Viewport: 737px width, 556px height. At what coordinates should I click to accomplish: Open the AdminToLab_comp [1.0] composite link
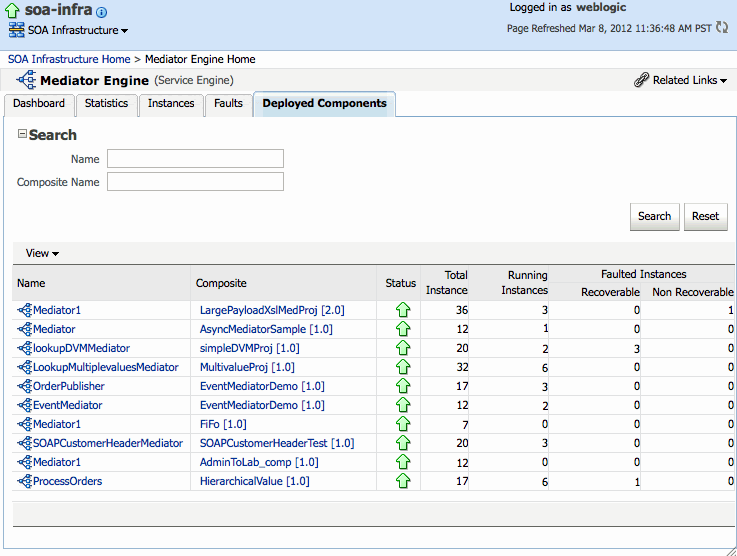point(259,462)
